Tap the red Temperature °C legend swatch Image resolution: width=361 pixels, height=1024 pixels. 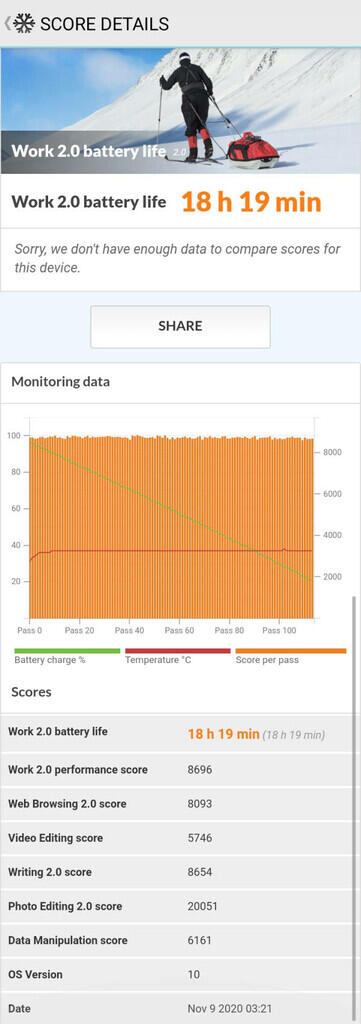coord(178,650)
